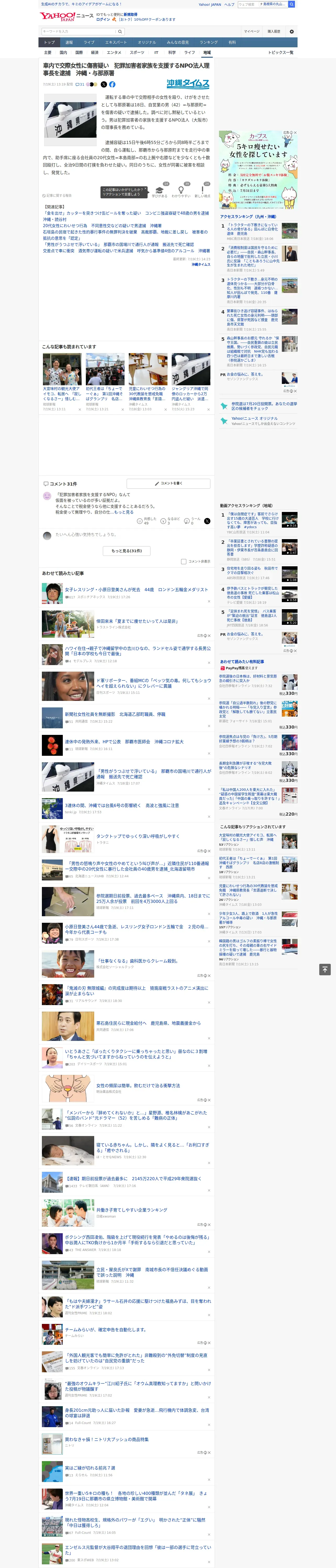Open related article about 「金を出せ」カッター
Screen dimensions: 336x1568
click(x=126, y=216)
